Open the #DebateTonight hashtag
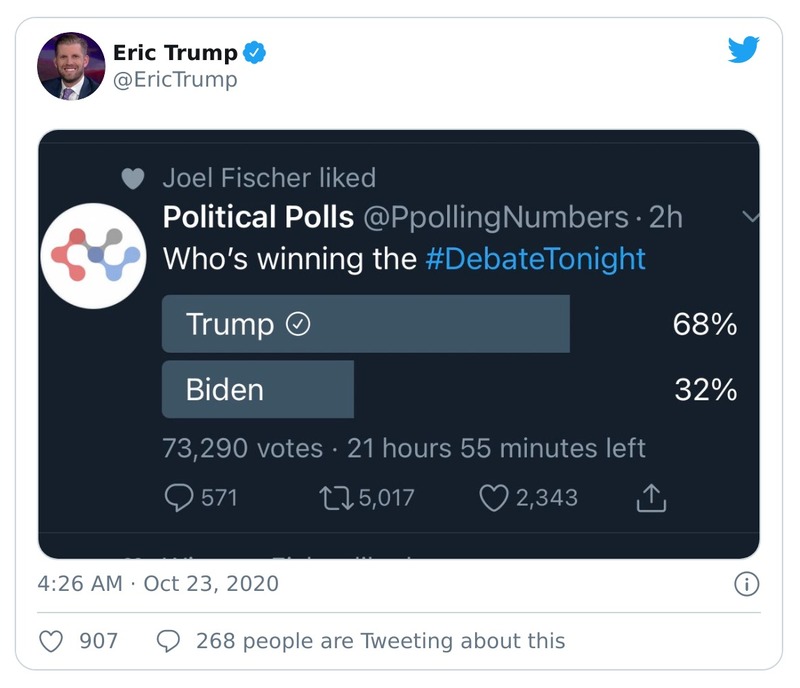Viewport: 800px width, 688px height. pyautogui.click(x=536, y=258)
